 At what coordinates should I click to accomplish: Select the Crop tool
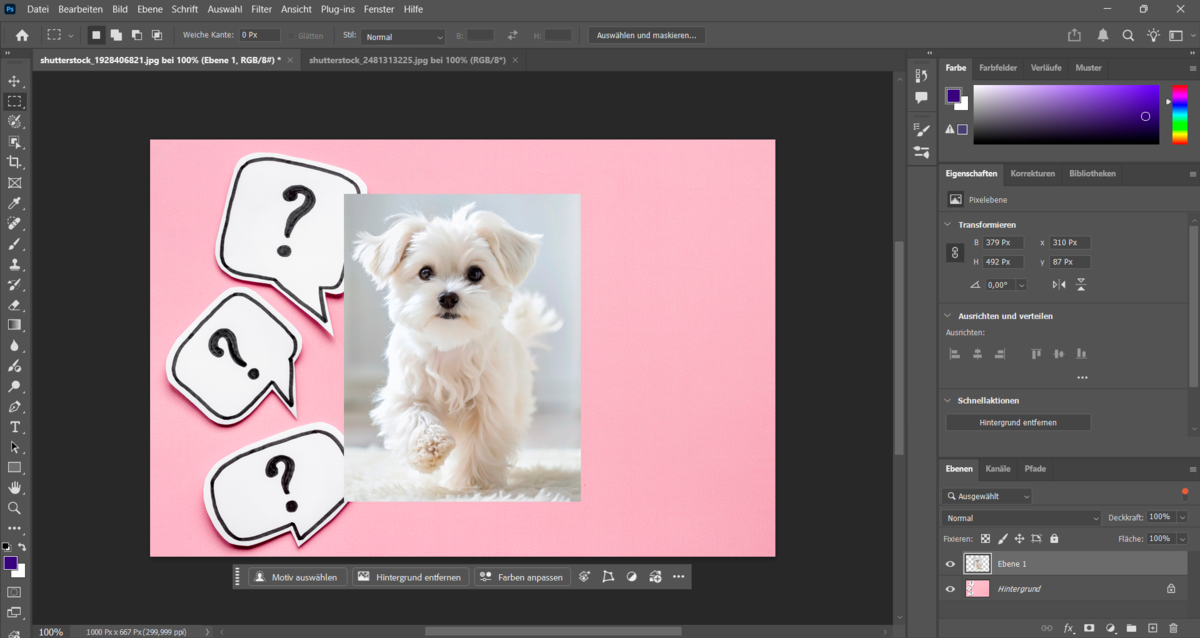tap(14, 162)
